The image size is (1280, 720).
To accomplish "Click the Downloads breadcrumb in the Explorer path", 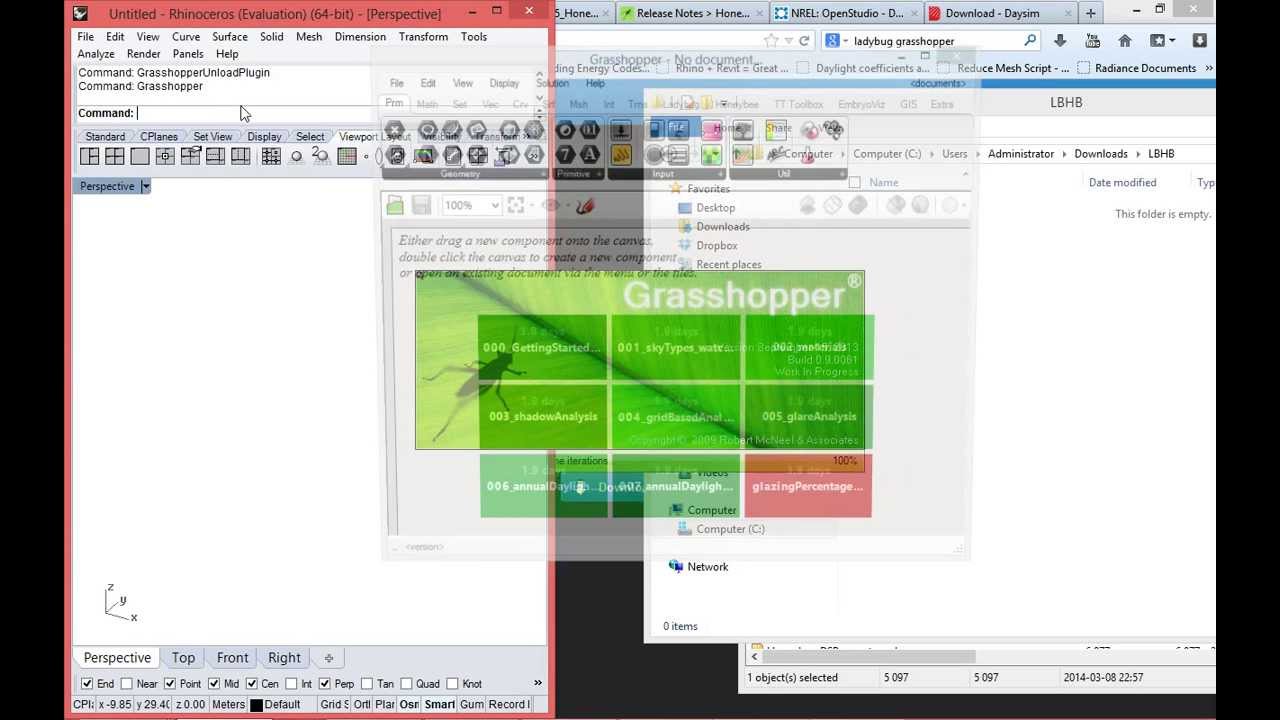I will [1100, 154].
